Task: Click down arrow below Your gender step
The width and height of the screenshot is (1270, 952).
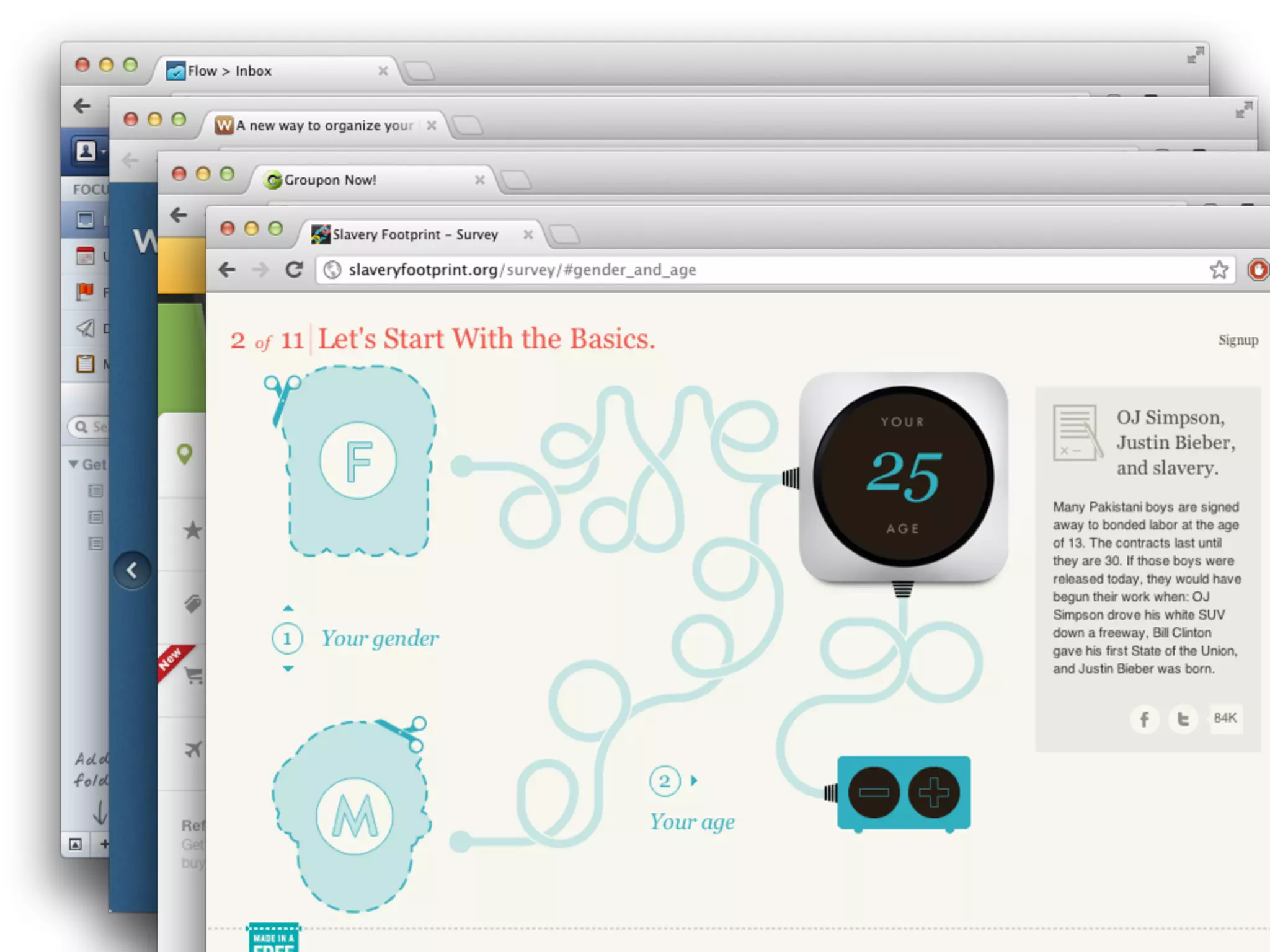Action: [x=288, y=668]
